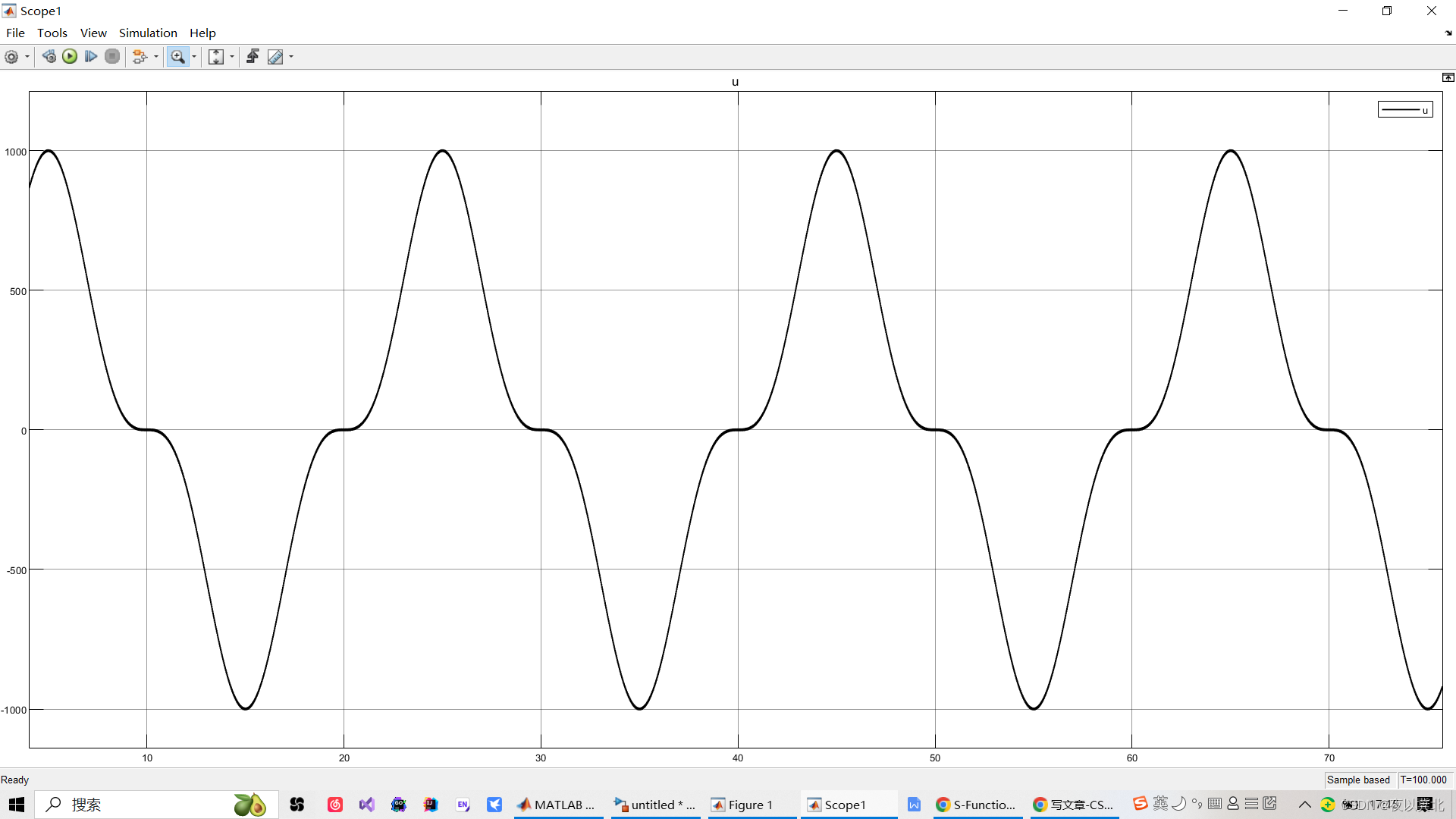
Task: Switch to the CSDN article Chrome window
Action: (x=1075, y=805)
